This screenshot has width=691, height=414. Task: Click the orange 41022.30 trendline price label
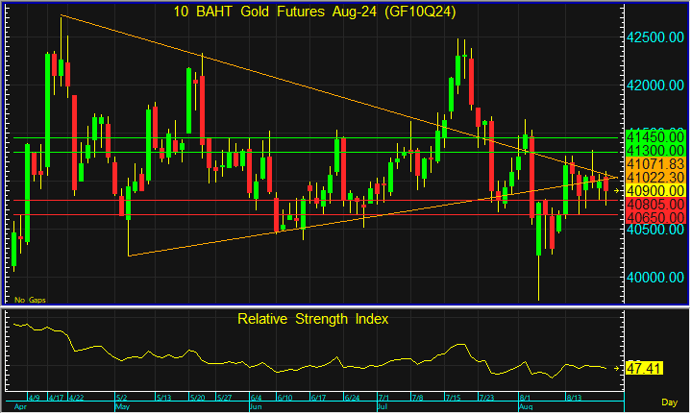654,177
